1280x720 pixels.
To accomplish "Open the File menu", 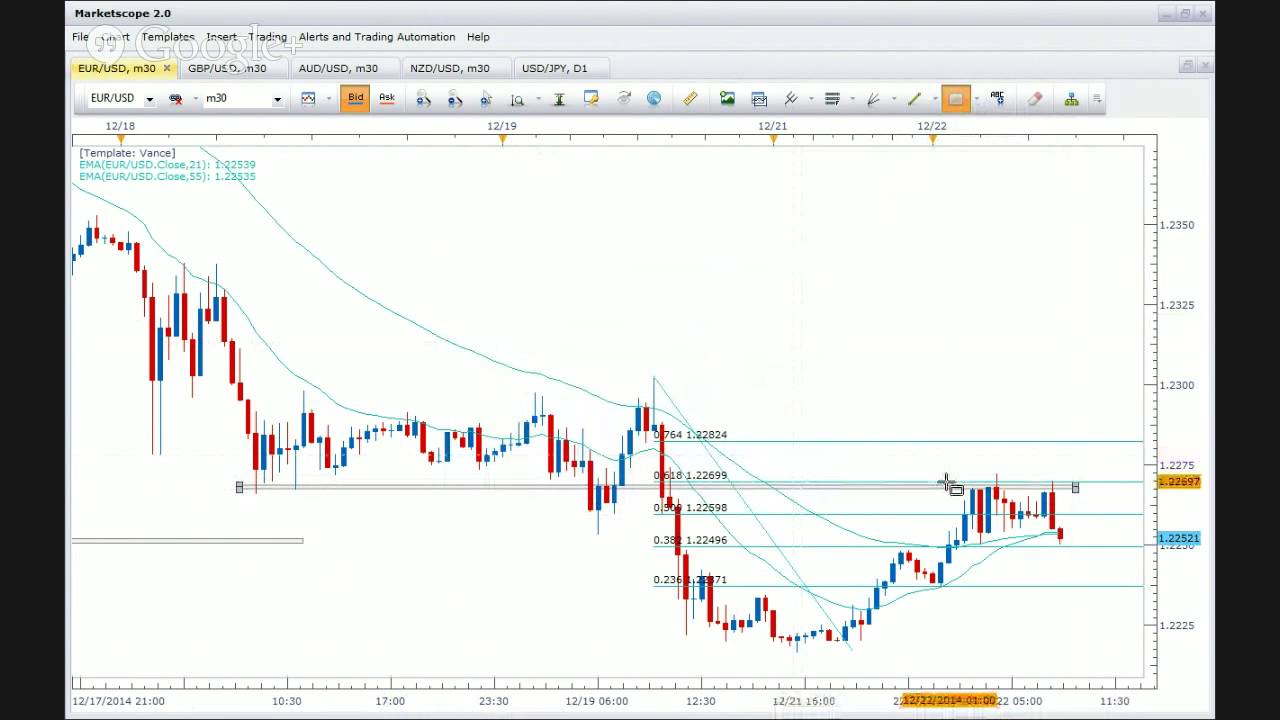I will (80, 37).
